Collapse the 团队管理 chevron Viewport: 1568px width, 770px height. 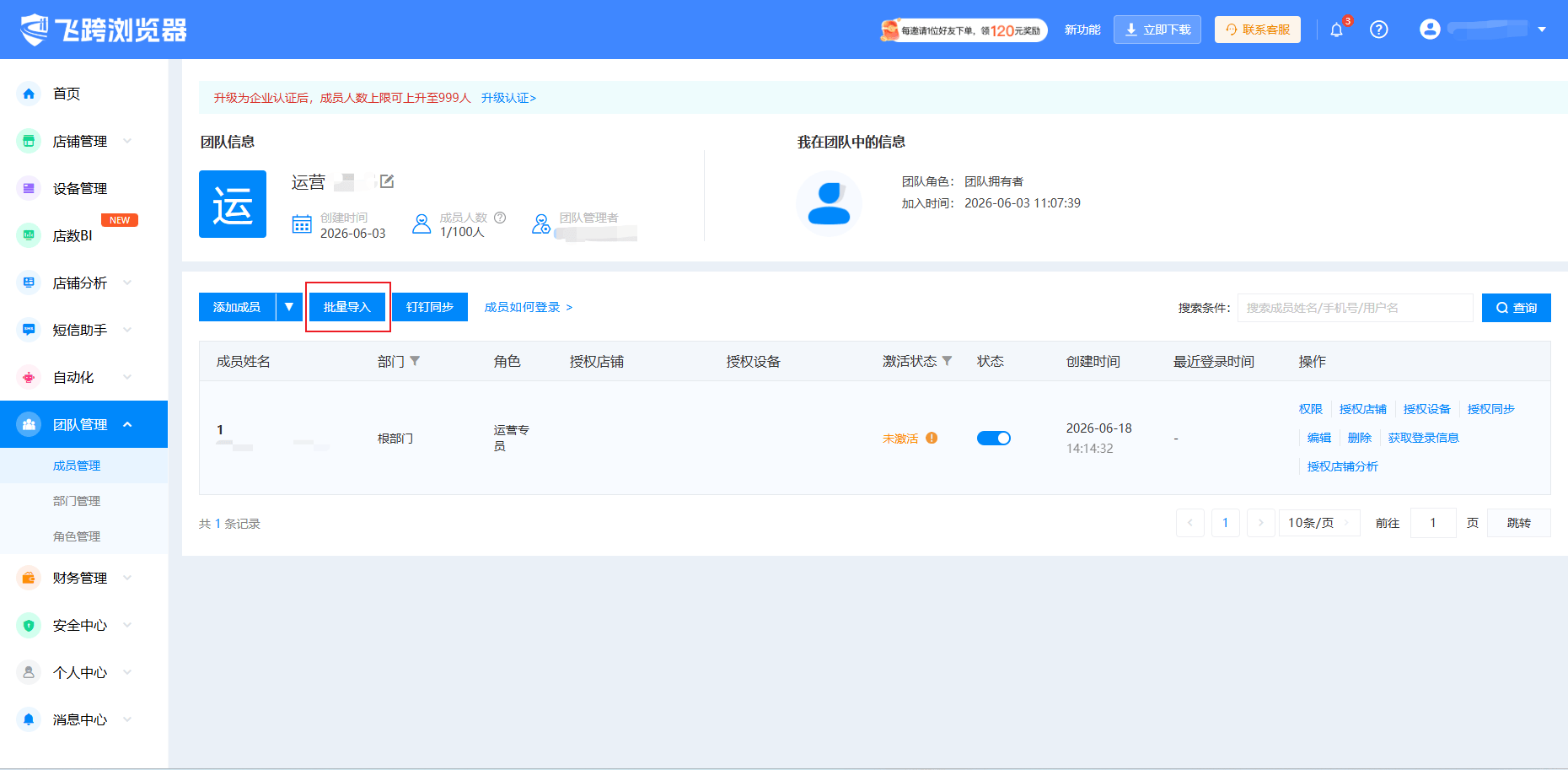[127, 424]
